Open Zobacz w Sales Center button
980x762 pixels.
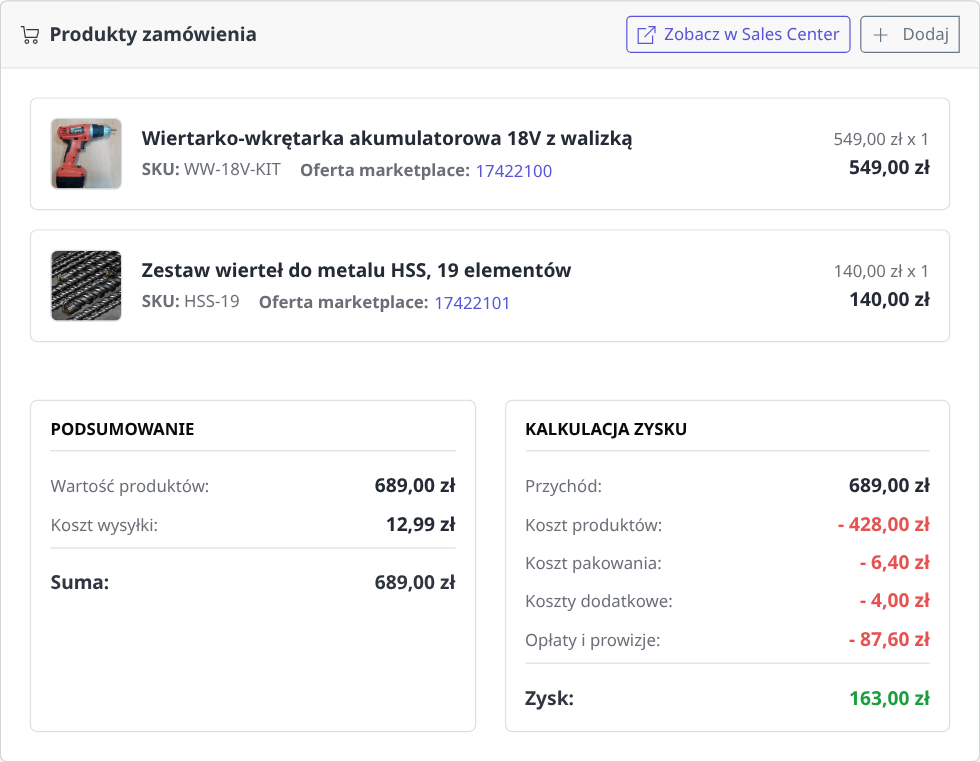(738, 34)
